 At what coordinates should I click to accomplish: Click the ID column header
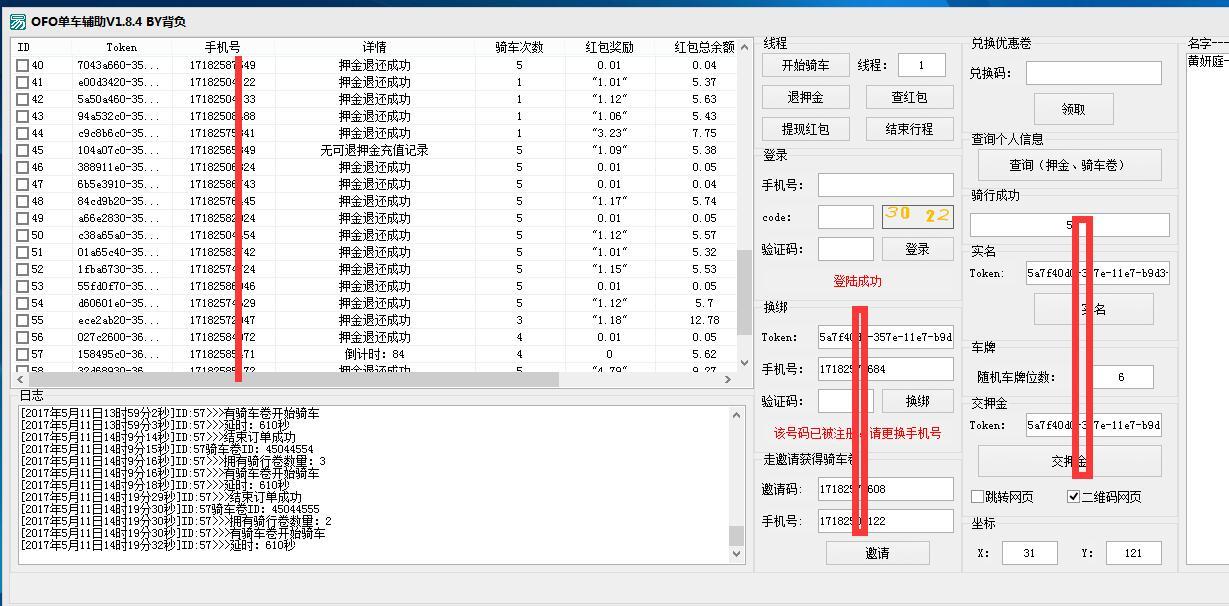pos(42,47)
